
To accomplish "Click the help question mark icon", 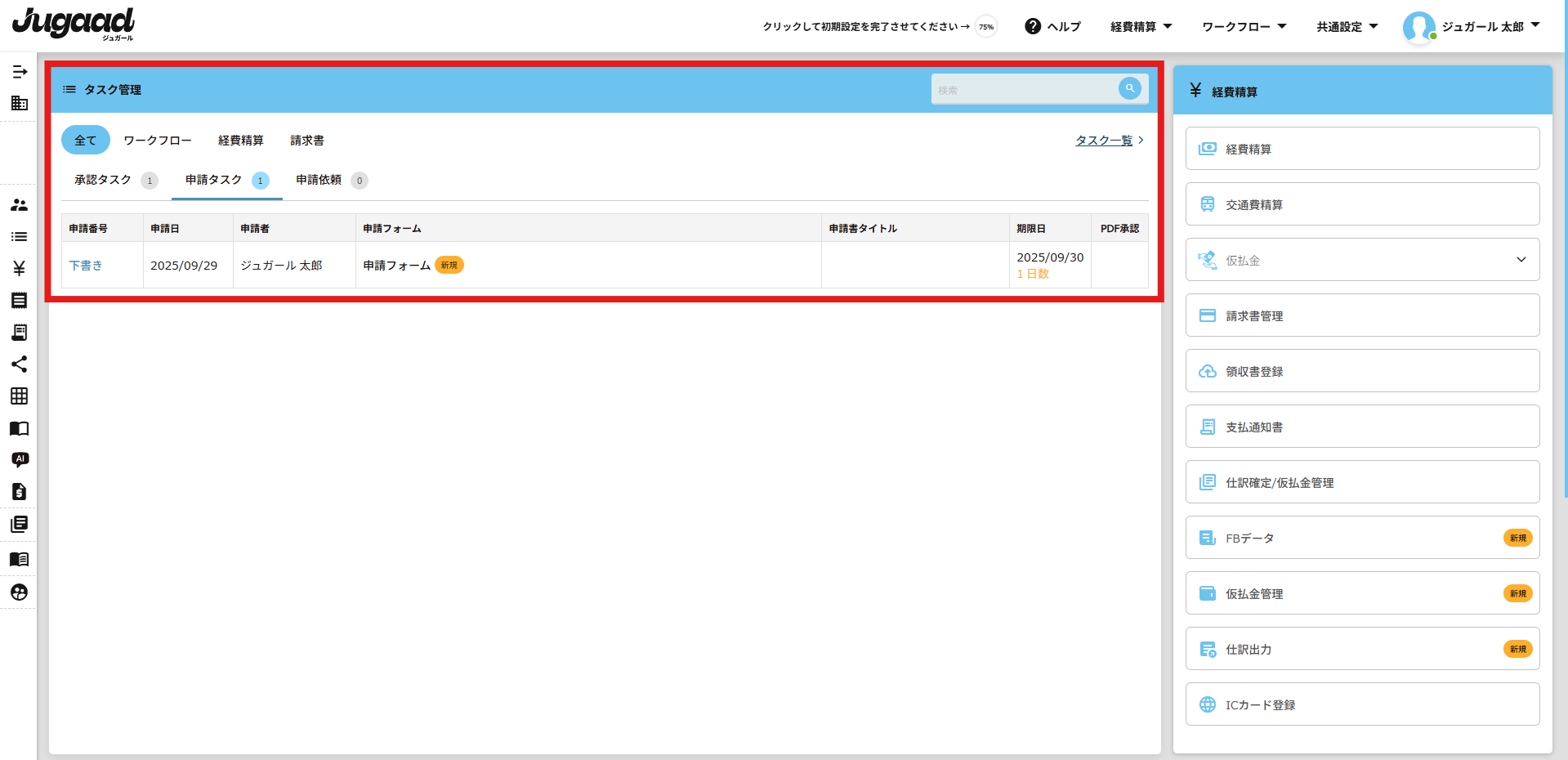I will [x=1033, y=26].
